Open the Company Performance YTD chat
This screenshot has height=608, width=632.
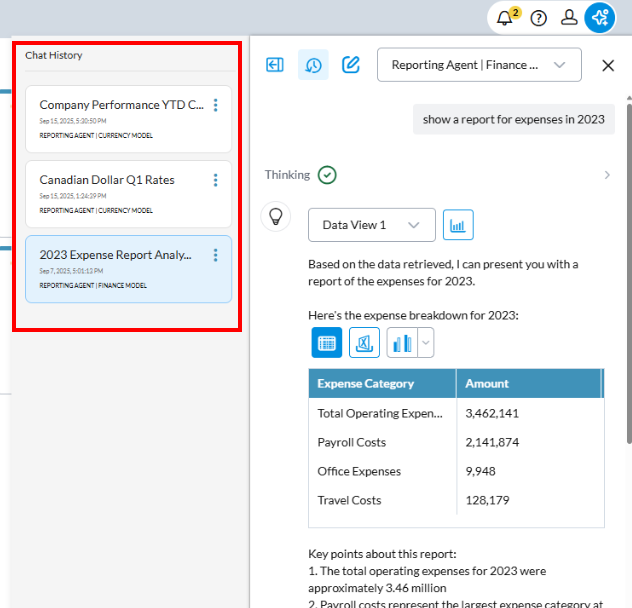coord(121,105)
